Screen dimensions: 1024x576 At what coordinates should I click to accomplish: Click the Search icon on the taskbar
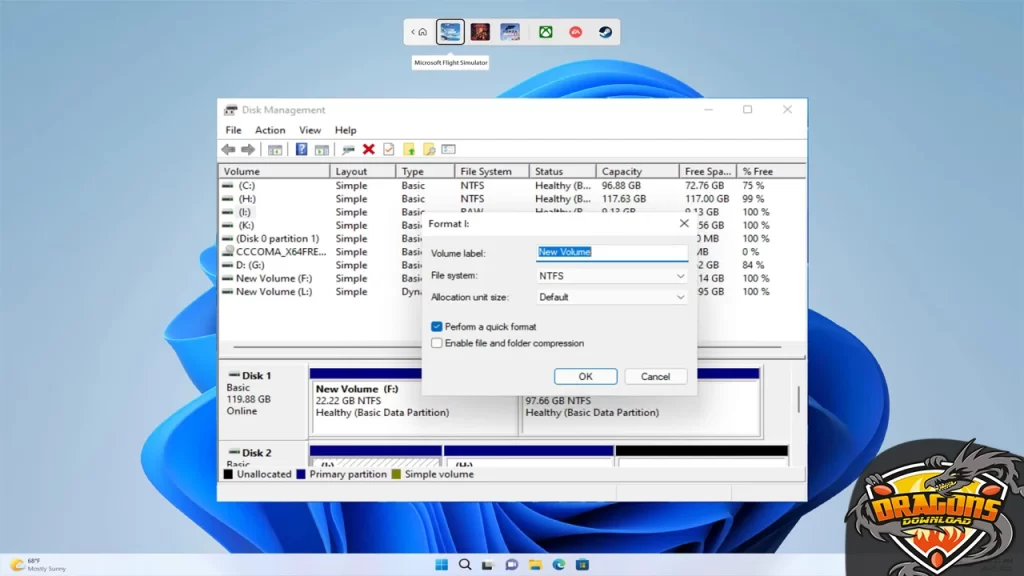pyautogui.click(x=465, y=564)
